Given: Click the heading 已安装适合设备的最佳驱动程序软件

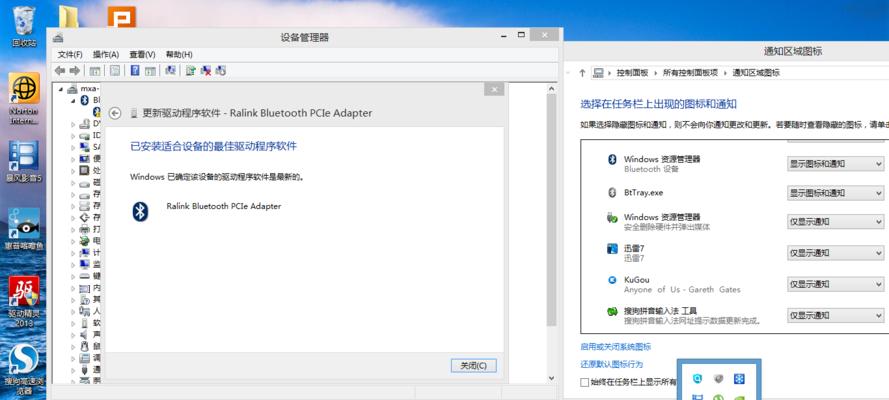Looking at the screenshot, I should pos(214,146).
